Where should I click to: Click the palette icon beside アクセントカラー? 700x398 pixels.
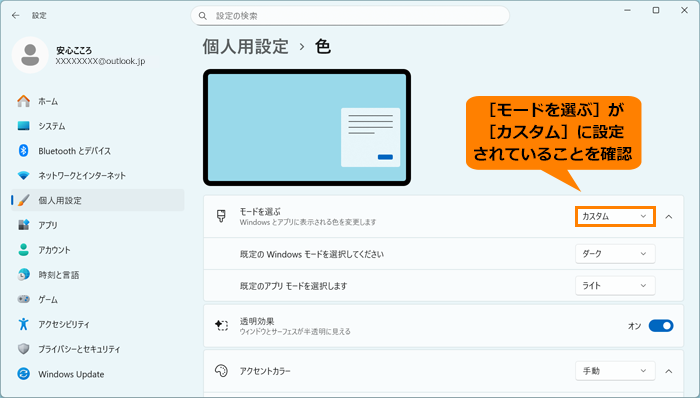pos(221,371)
